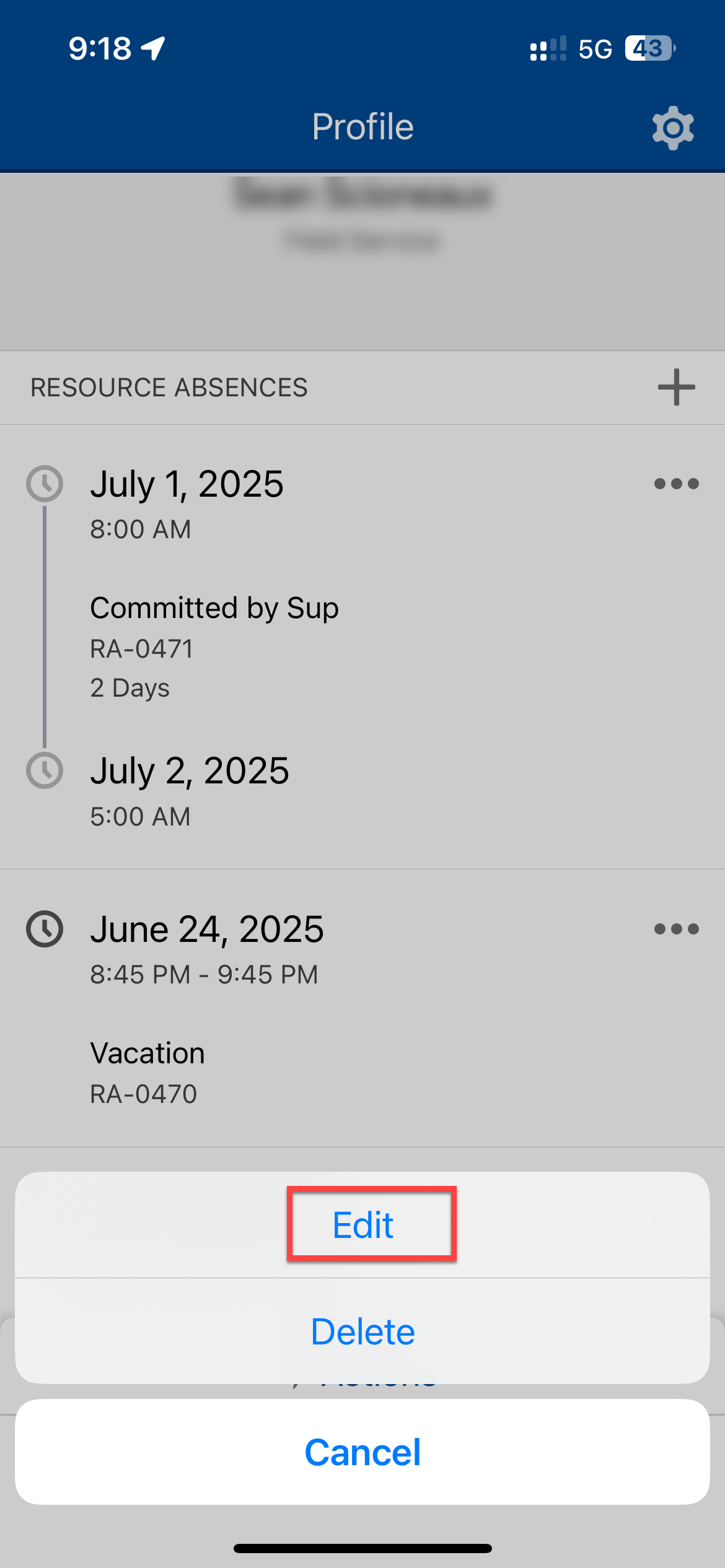Open three-dot menu for June 24 Vacation
This screenshot has height=1568, width=725.
tap(676, 929)
